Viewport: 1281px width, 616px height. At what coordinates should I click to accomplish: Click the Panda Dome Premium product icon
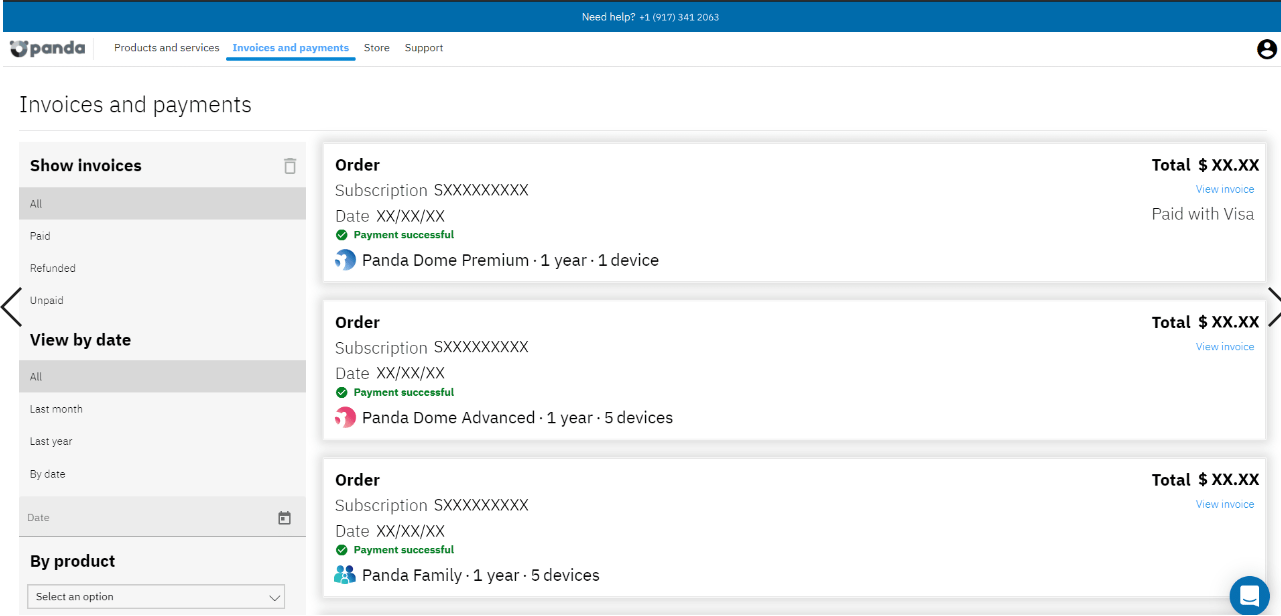point(345,260)
